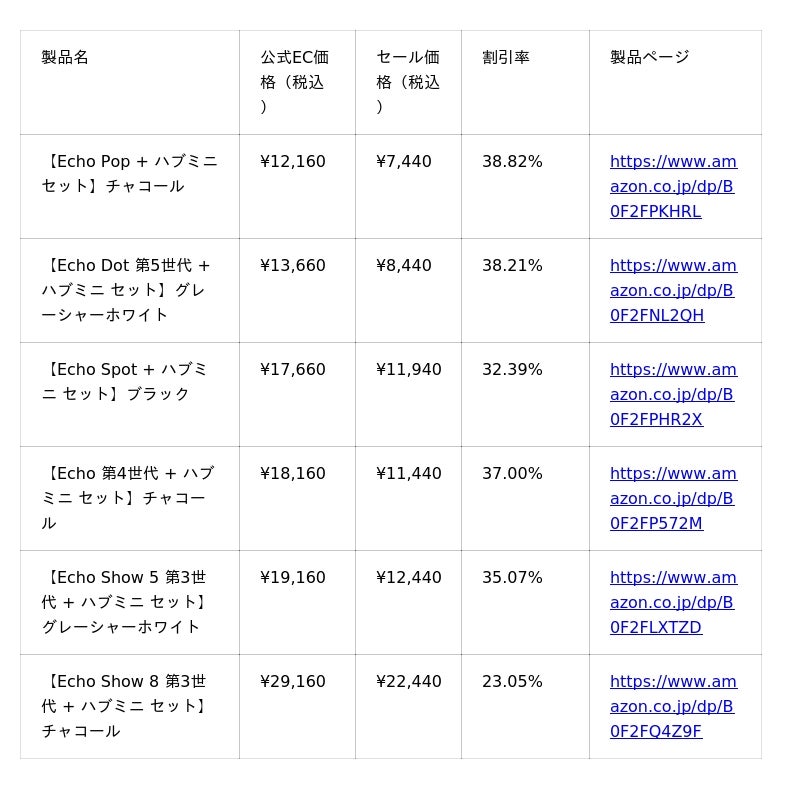
Task: Click the 製品ページ column header
Action: pos(650,57)
